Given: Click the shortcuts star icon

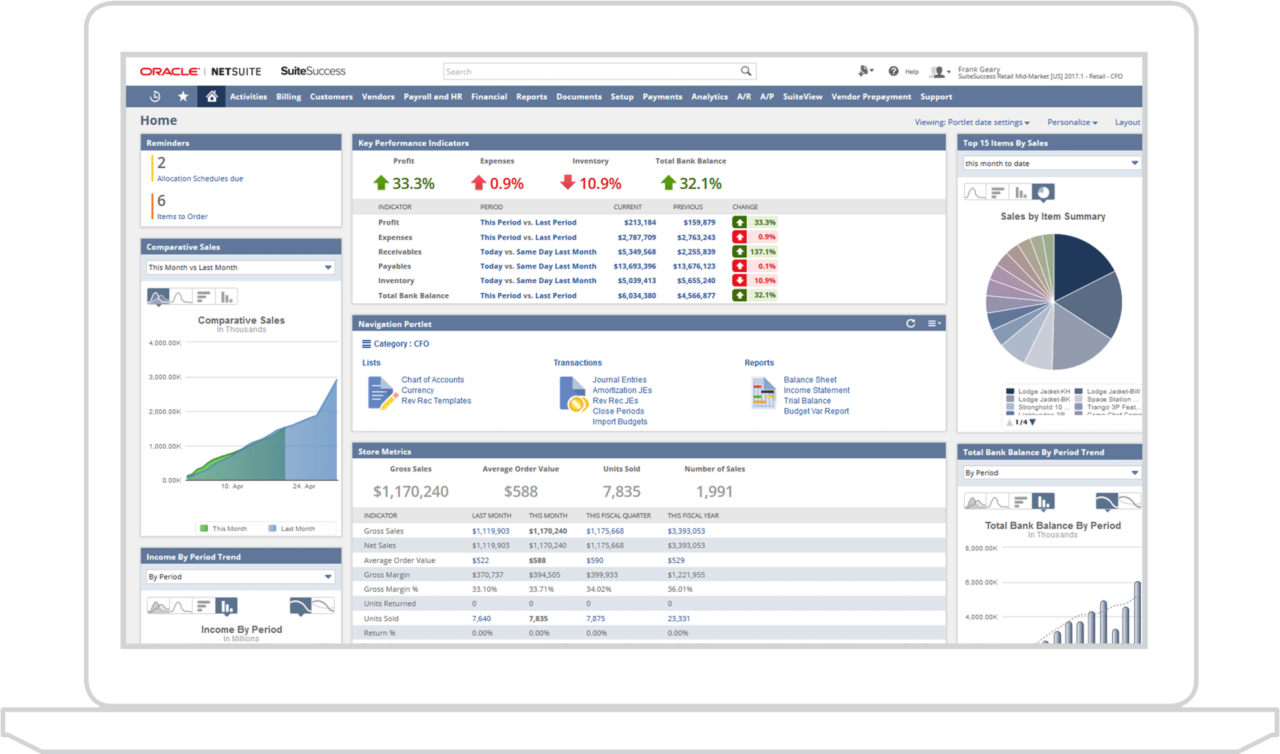Looking at the screenshot, I should point(183,97).
